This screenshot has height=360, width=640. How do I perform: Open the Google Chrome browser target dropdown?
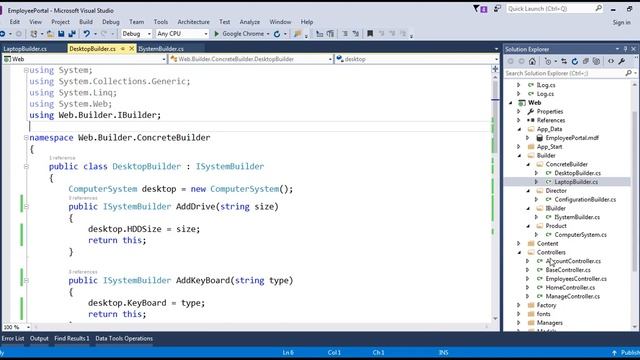coord(268,34)
